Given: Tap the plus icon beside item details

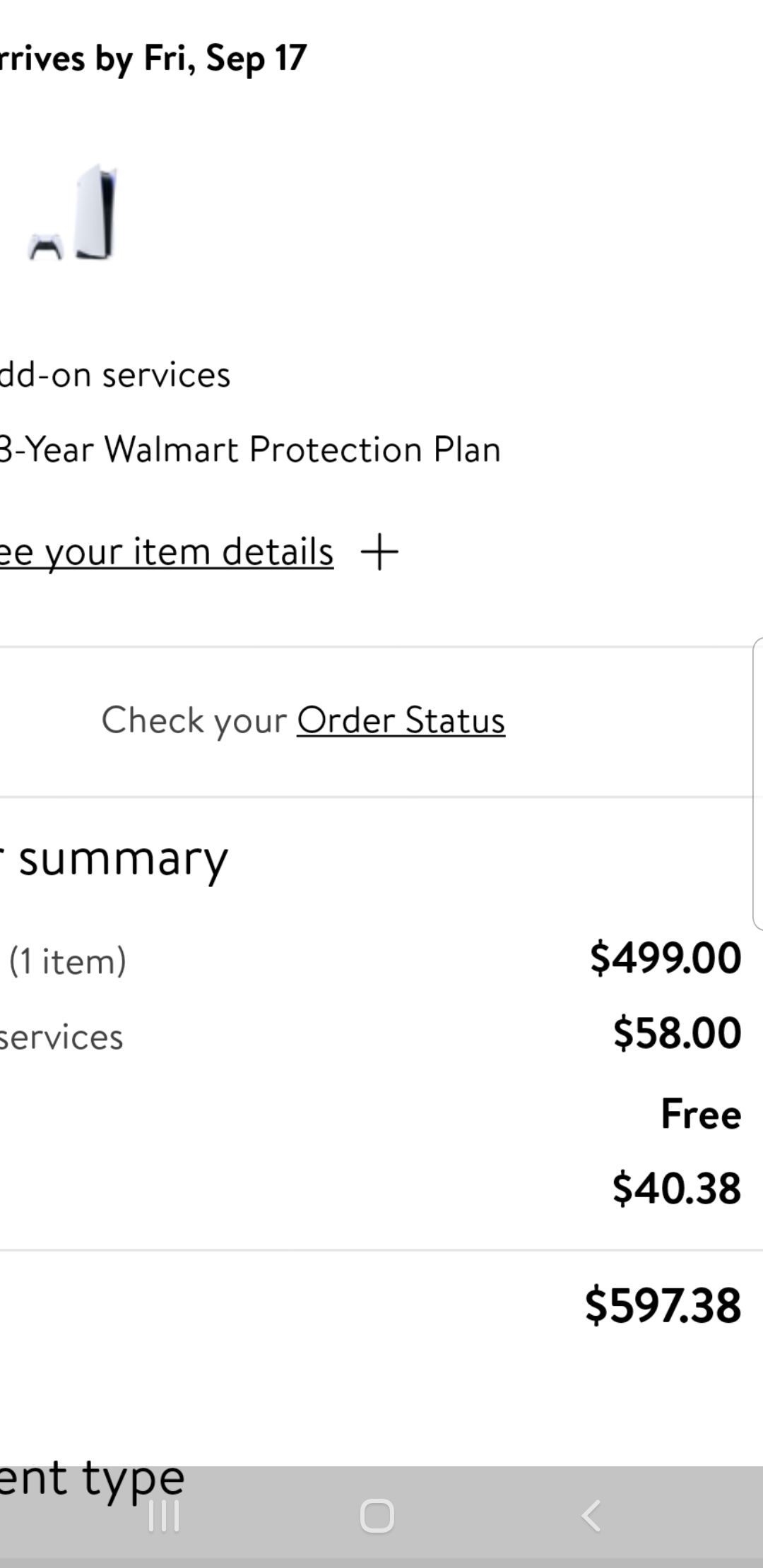Looking at the screenshot, I should (380, 552).
